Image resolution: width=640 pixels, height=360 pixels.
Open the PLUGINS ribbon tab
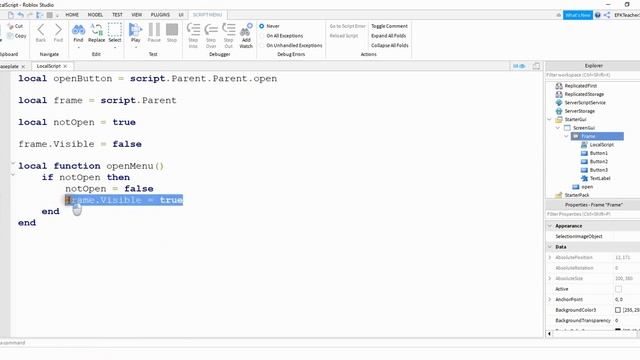[x=160, y=15]
